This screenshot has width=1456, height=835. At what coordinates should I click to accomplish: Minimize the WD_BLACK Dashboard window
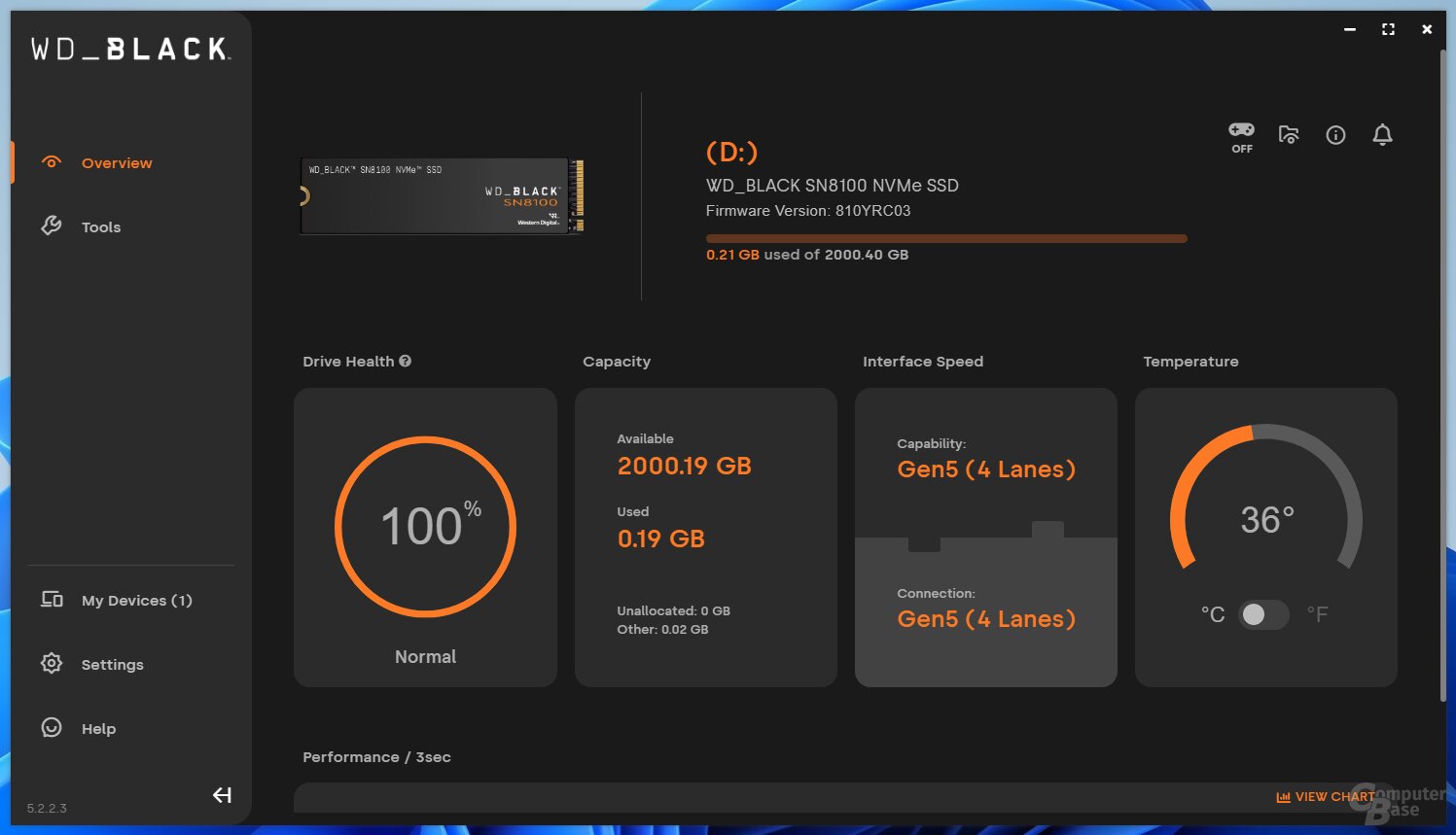point(1350,30)
